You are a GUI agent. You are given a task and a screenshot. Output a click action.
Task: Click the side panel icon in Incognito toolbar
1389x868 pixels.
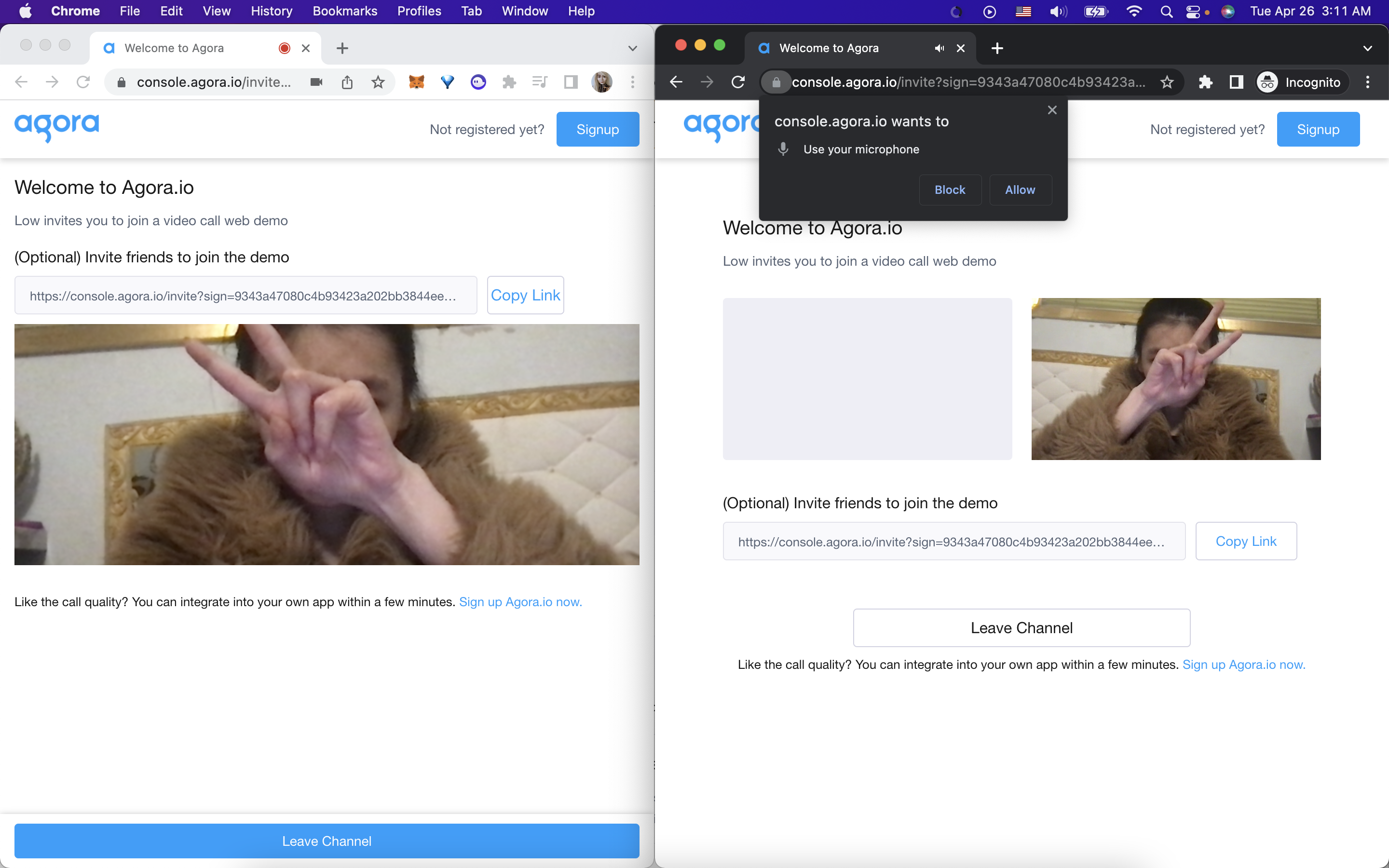coord(1236,82)
